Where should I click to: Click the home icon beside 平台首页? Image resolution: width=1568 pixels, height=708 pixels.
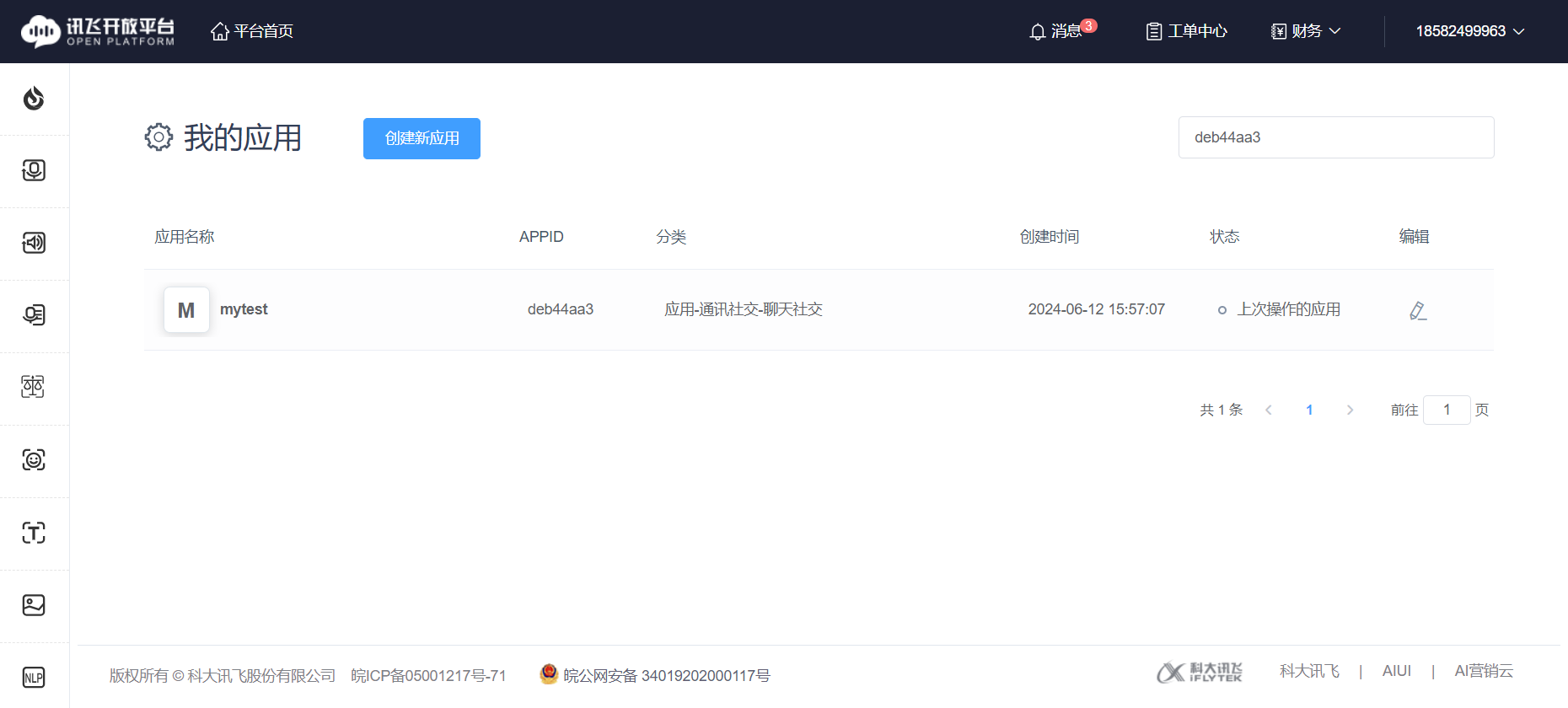220,31
